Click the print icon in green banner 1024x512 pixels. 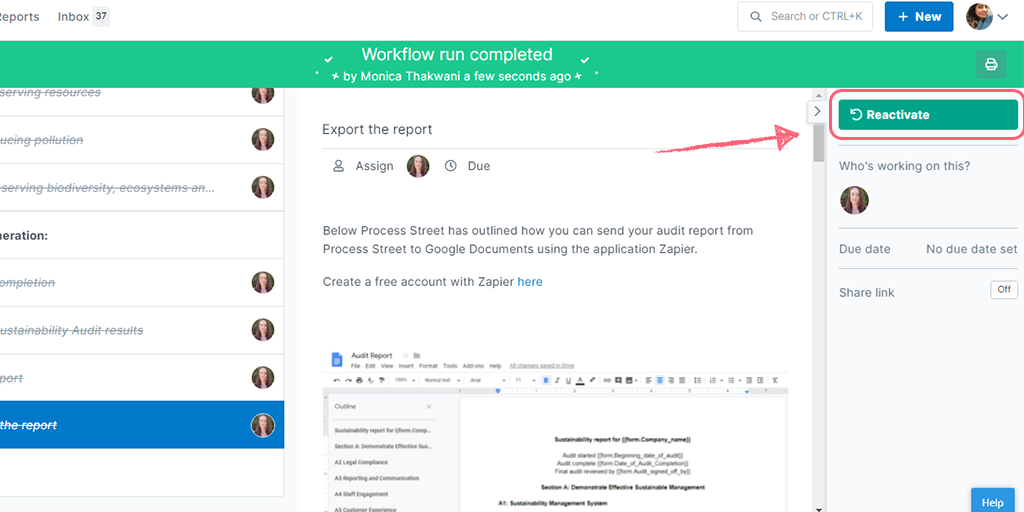coord(991,65)
